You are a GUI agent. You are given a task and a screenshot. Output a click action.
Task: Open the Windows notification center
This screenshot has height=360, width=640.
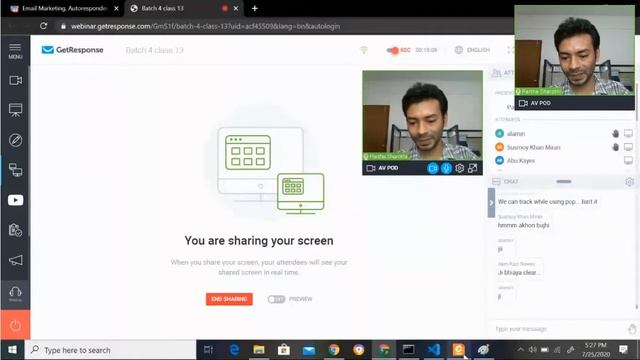pos(623,350)
